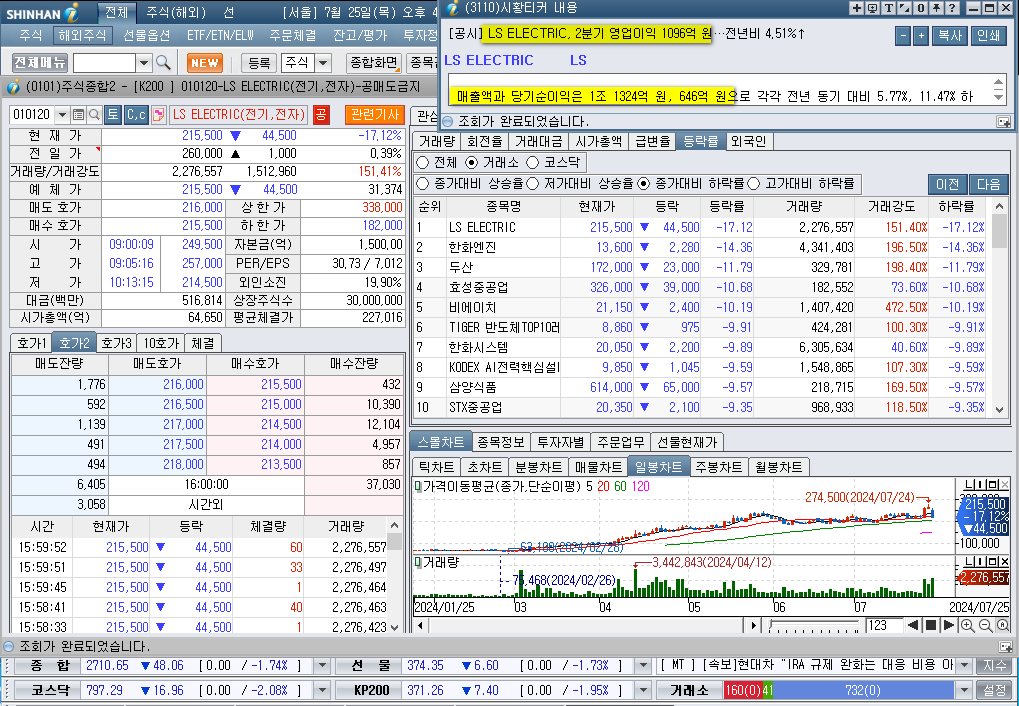Open the '주식' combo box dropdown in toolbar

click(323, 63)
